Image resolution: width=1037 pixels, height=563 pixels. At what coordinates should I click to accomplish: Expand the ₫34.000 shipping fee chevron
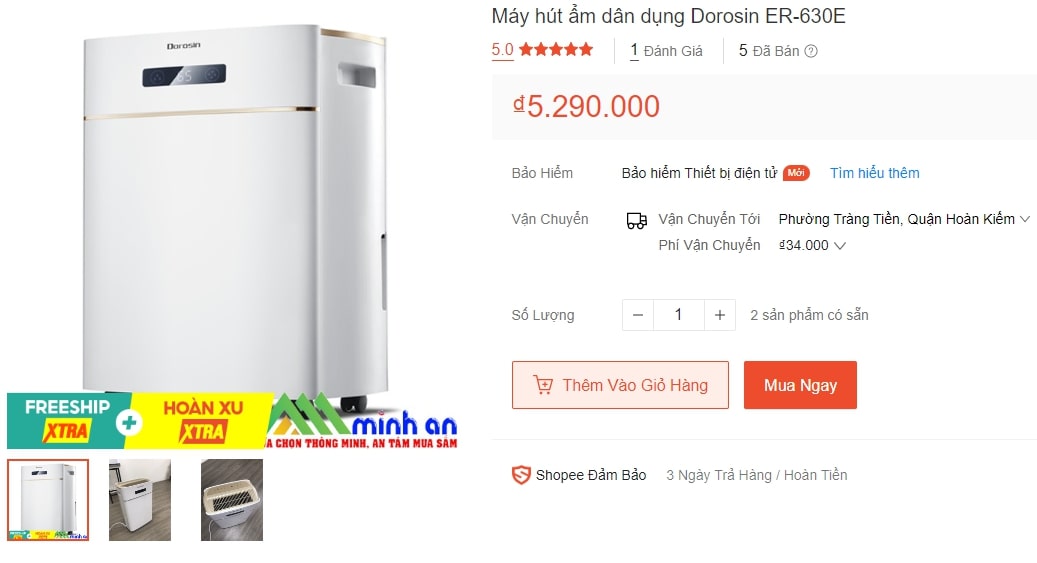[840, 245]
